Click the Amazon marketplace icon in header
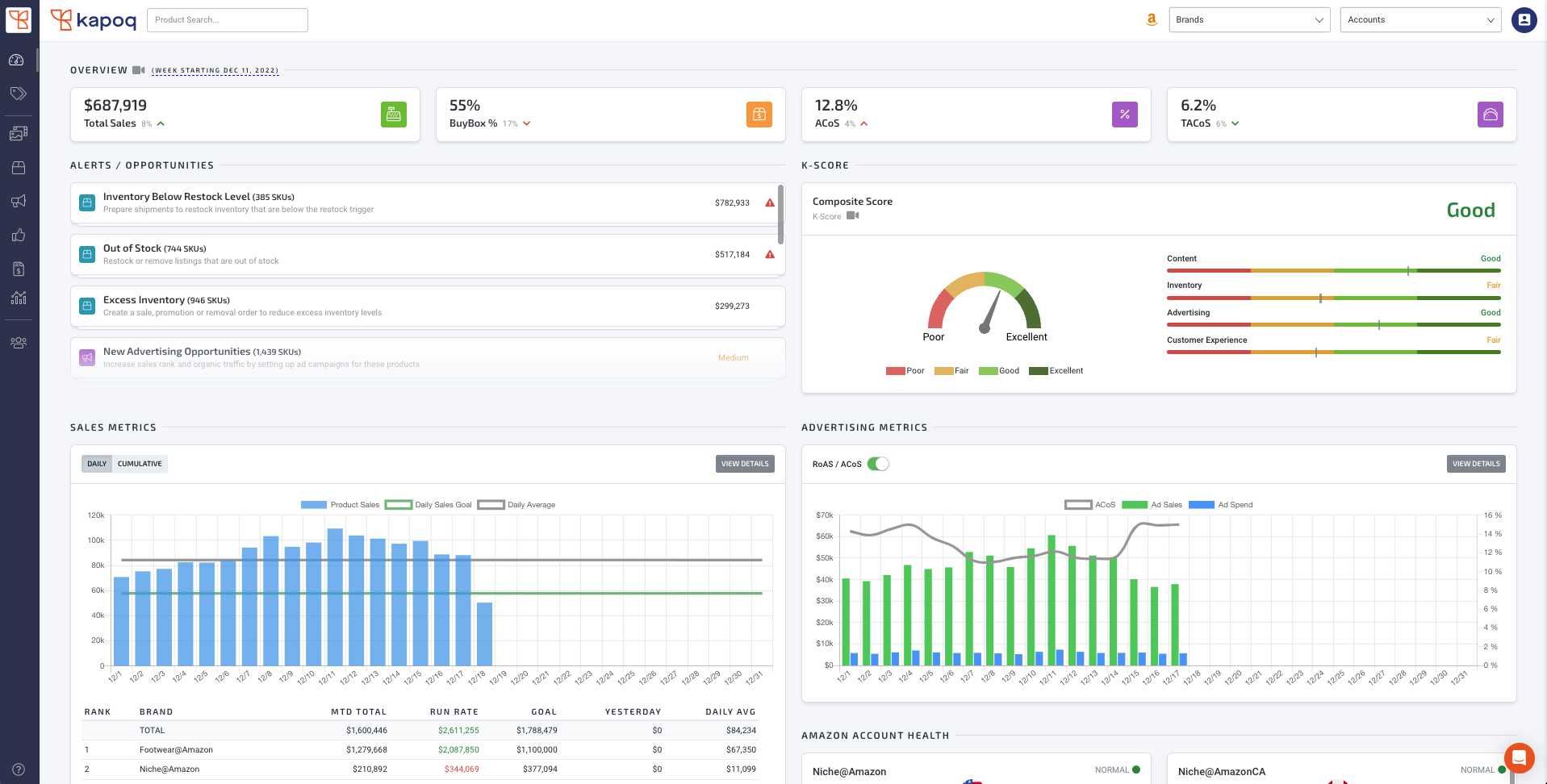The height and width of the screenshot is (784, 1547). pos(1152,20)
